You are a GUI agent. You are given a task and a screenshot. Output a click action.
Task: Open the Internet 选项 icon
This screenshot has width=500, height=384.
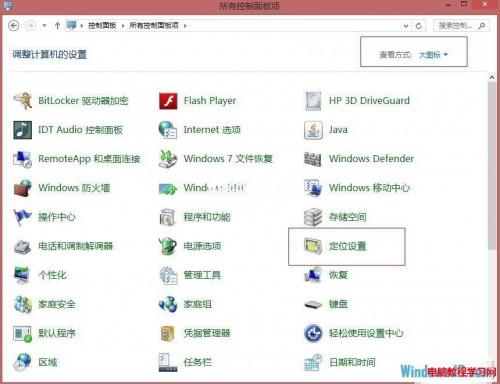point(168,130)
